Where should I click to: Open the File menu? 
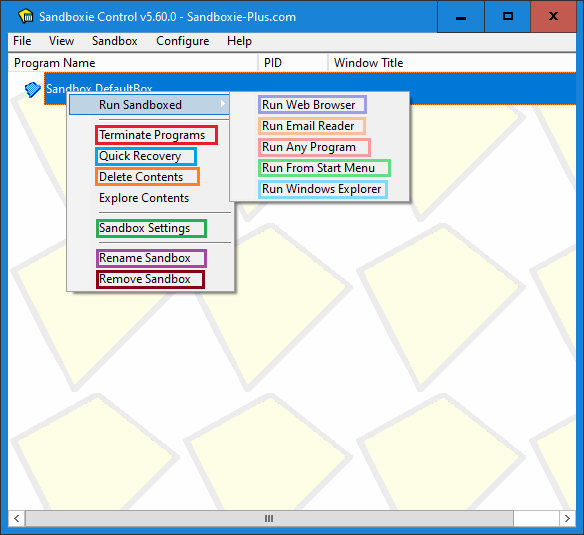(x=22, y=41)
